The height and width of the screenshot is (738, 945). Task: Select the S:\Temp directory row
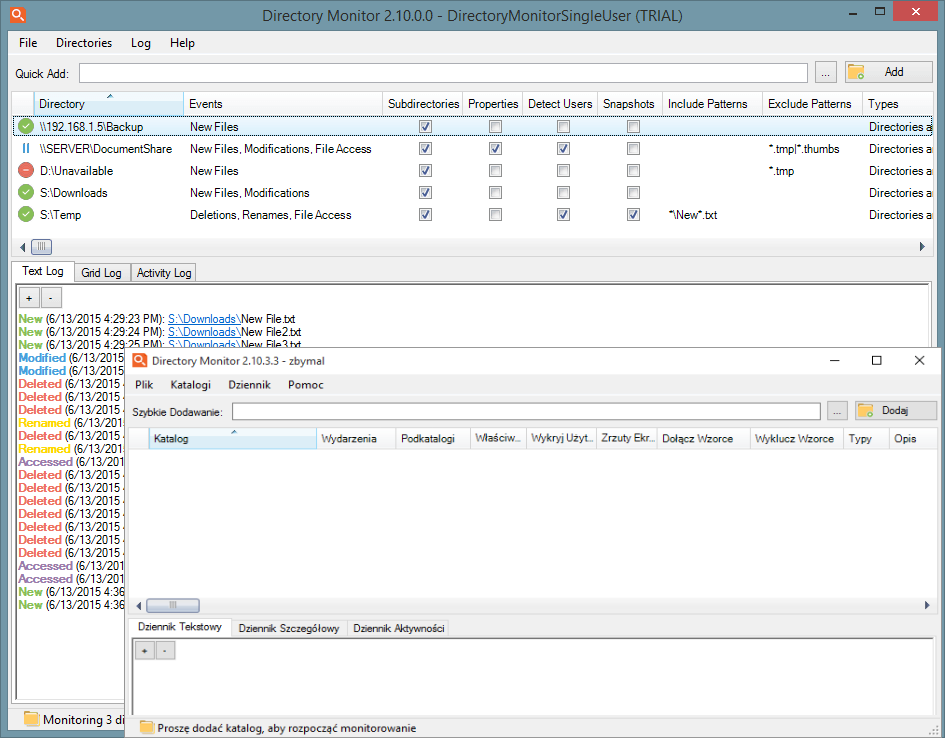tap(472, 214)
